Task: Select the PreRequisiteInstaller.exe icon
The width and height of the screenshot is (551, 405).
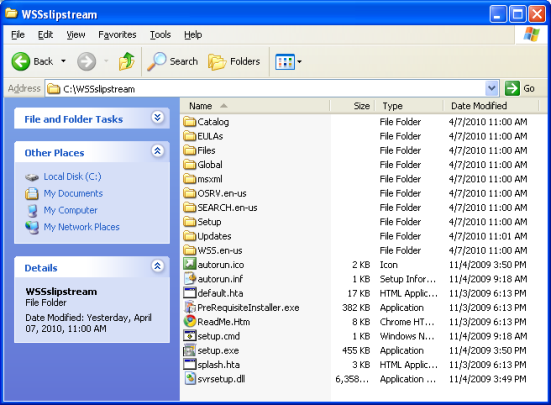Action: (190, 307)
